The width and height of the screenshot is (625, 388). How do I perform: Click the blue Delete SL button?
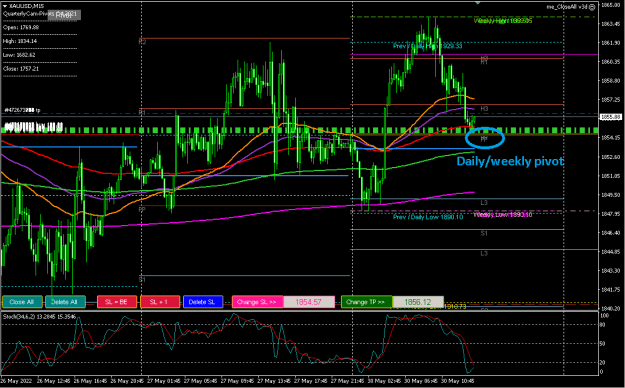pyautogui.click(x=203, y=302)
